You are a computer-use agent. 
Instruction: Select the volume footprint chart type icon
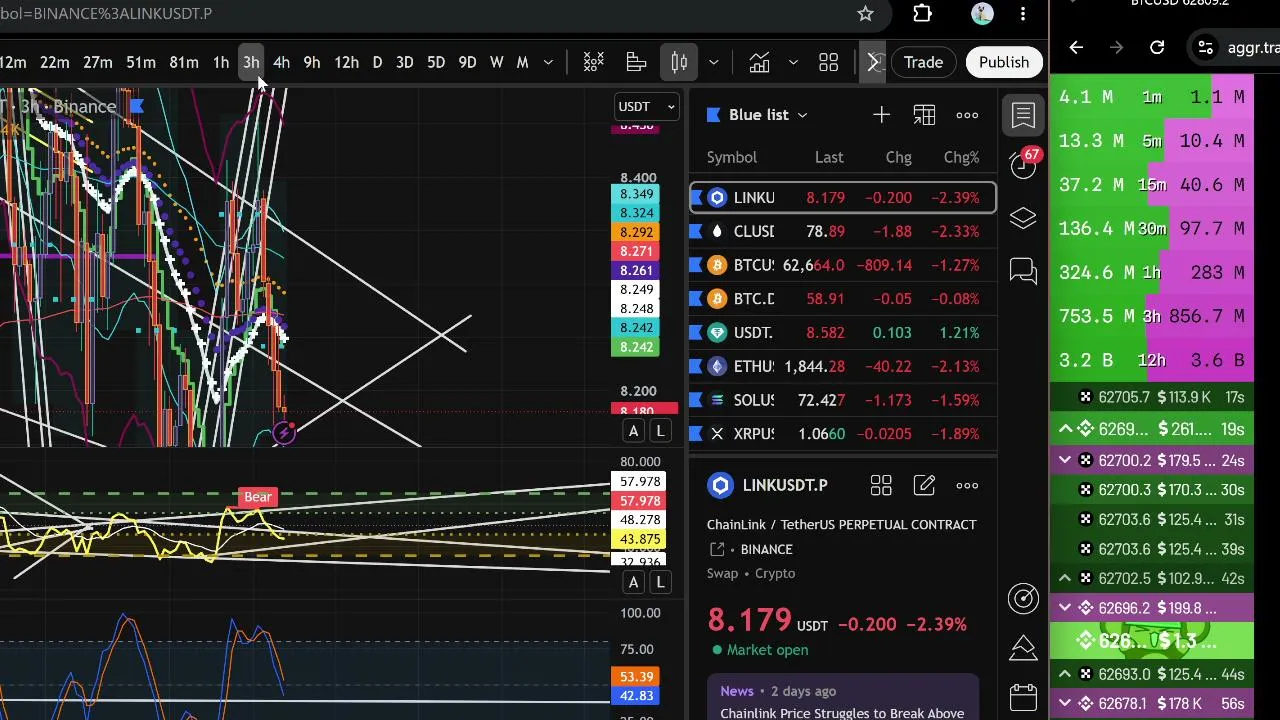click(636, 63)
